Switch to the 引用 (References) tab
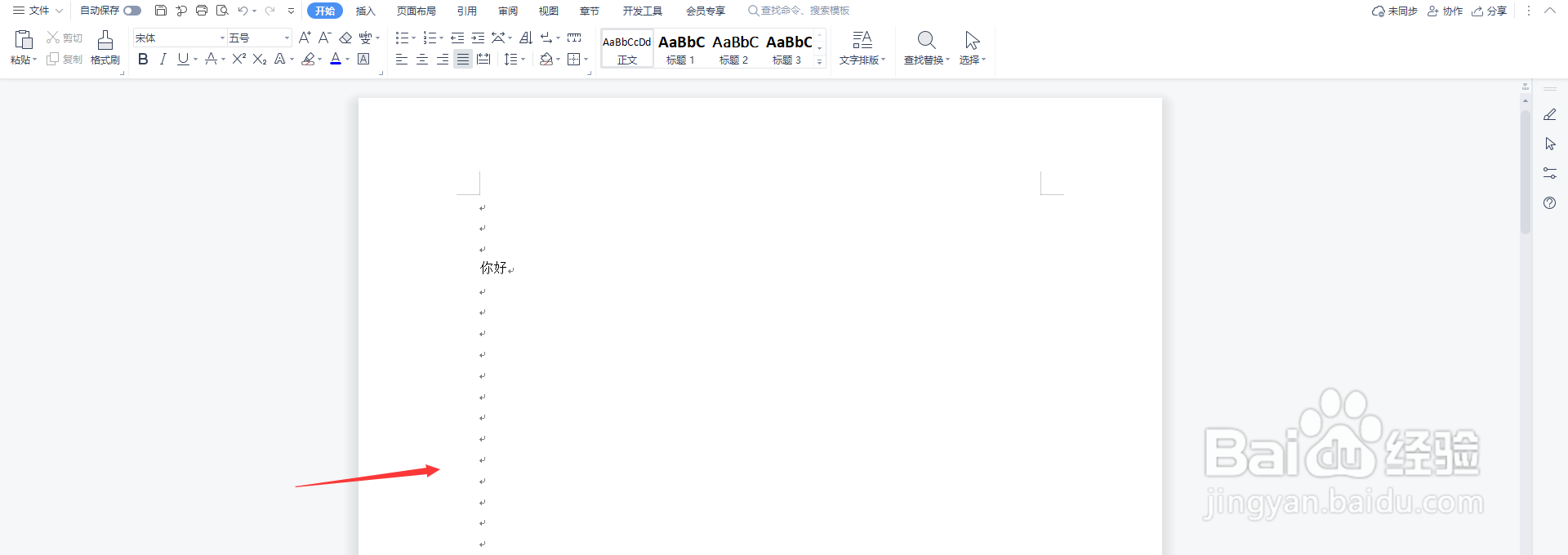Viewport: 1568px width, 555px height. (x=467, y=11)
